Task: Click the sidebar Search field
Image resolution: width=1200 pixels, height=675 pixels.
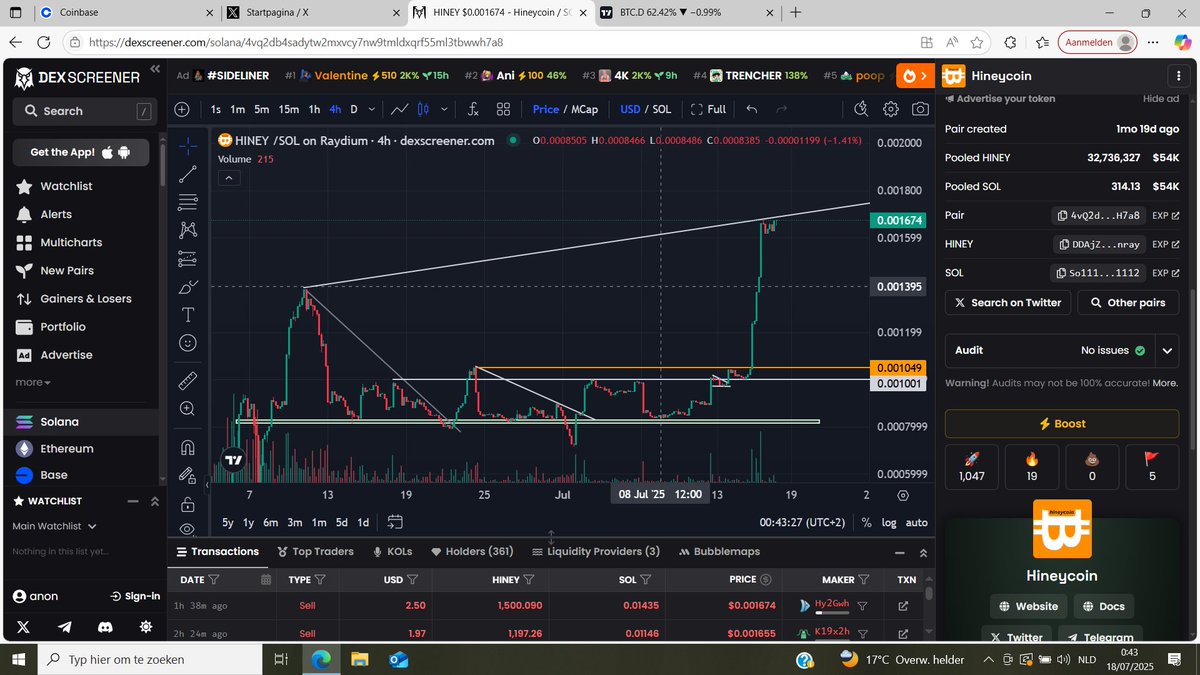Action: 84,111
